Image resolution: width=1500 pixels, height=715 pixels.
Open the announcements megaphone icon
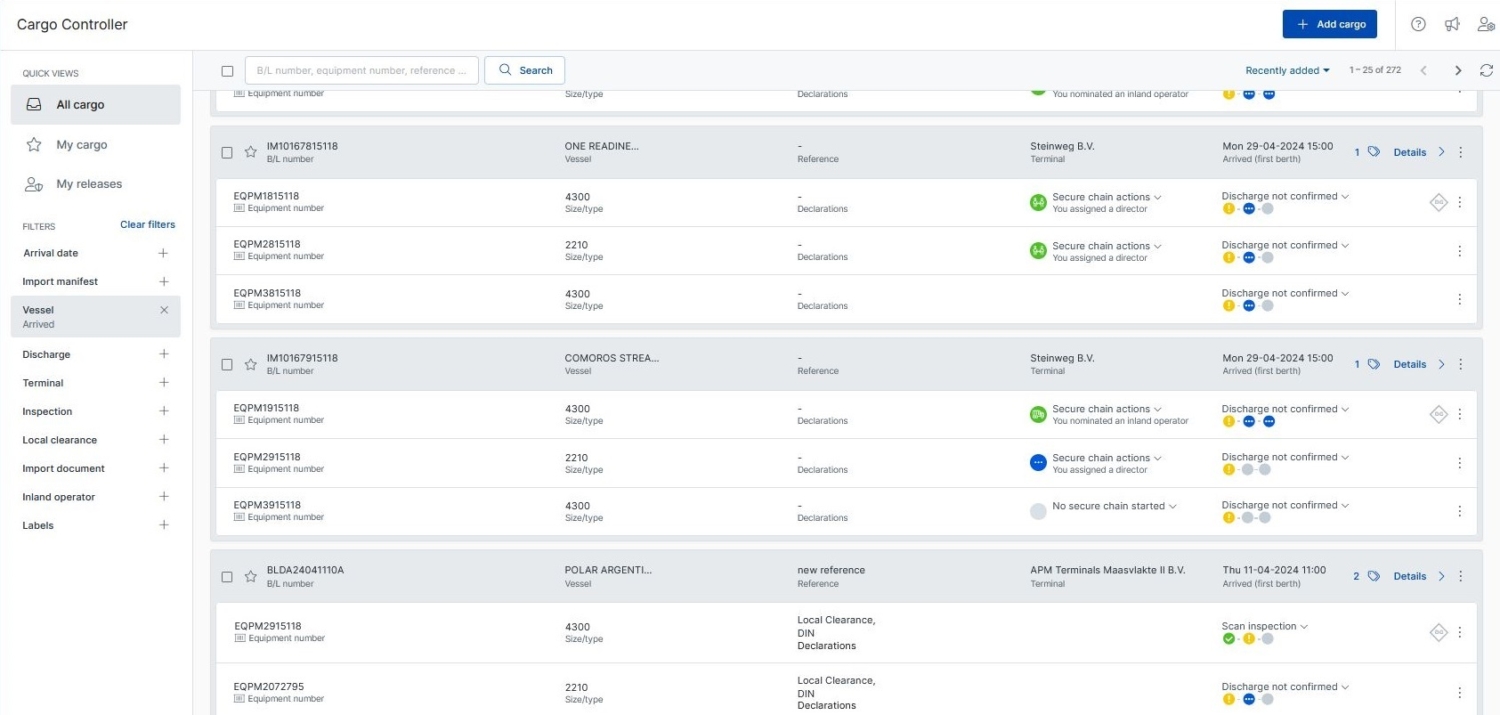[x=1452, y=25]
